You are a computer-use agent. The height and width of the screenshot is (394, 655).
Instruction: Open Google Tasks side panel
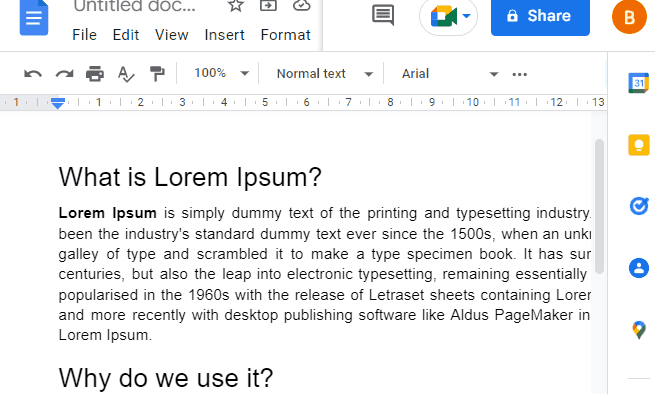[639, 206]
